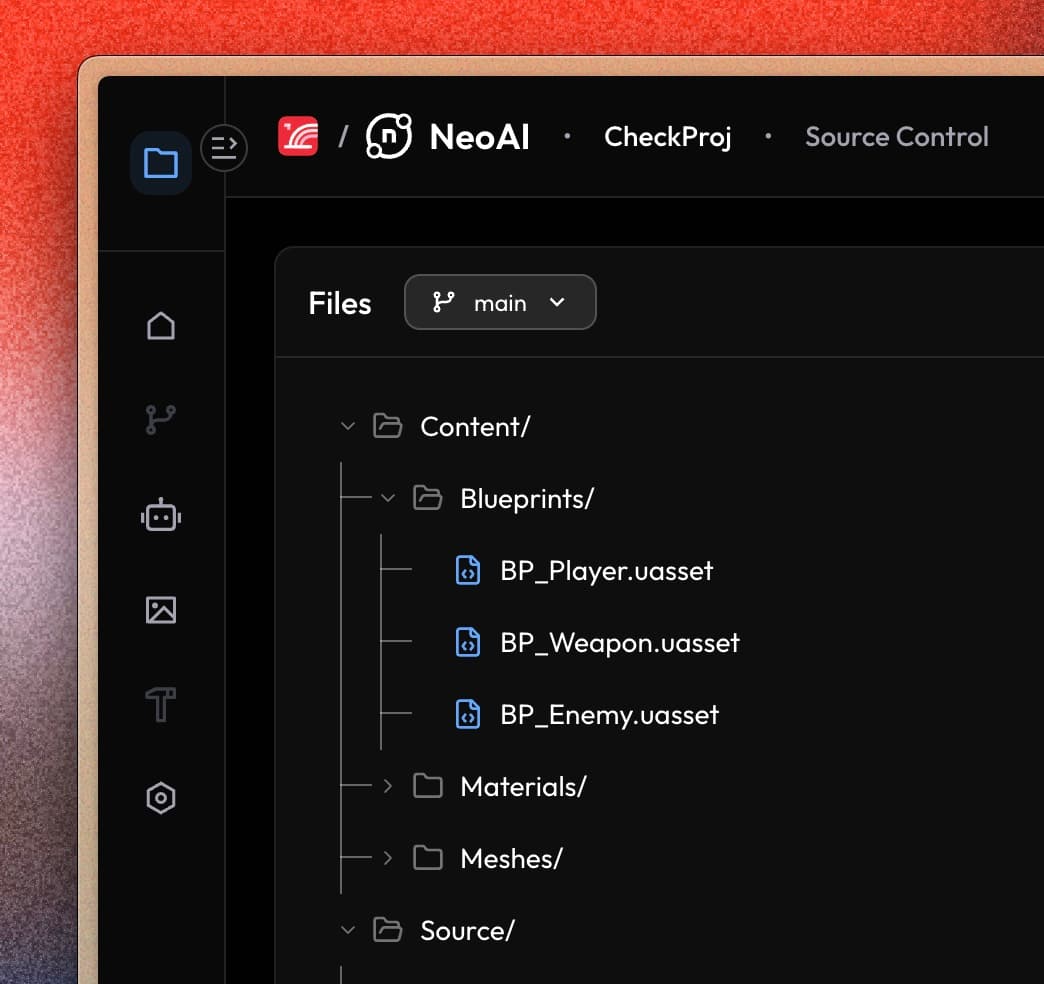1044x984 pixels.
Task: Click the NeoAI circular logo icon
Action: coord(388,137)
